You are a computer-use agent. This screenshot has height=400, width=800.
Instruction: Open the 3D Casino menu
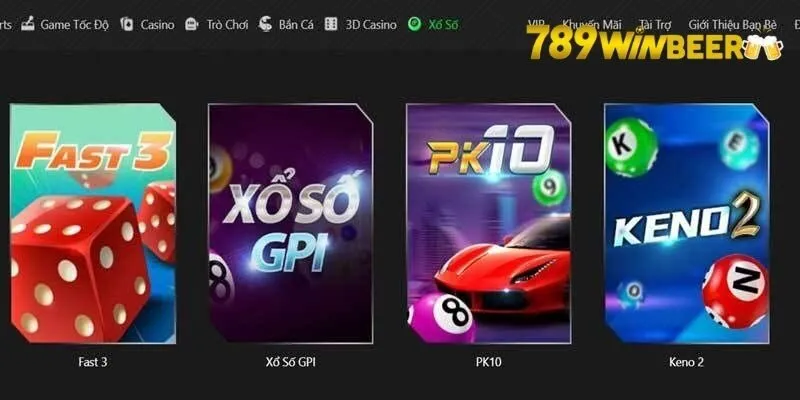pyautogui.click(x=371, y=24)
